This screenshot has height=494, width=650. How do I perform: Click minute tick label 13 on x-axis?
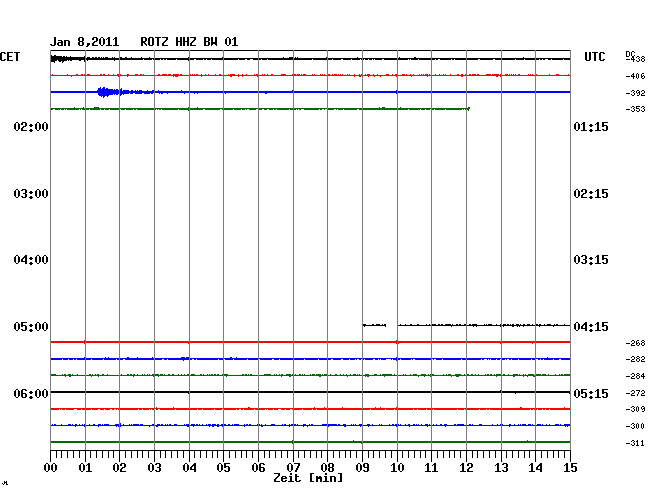point(501,468)
